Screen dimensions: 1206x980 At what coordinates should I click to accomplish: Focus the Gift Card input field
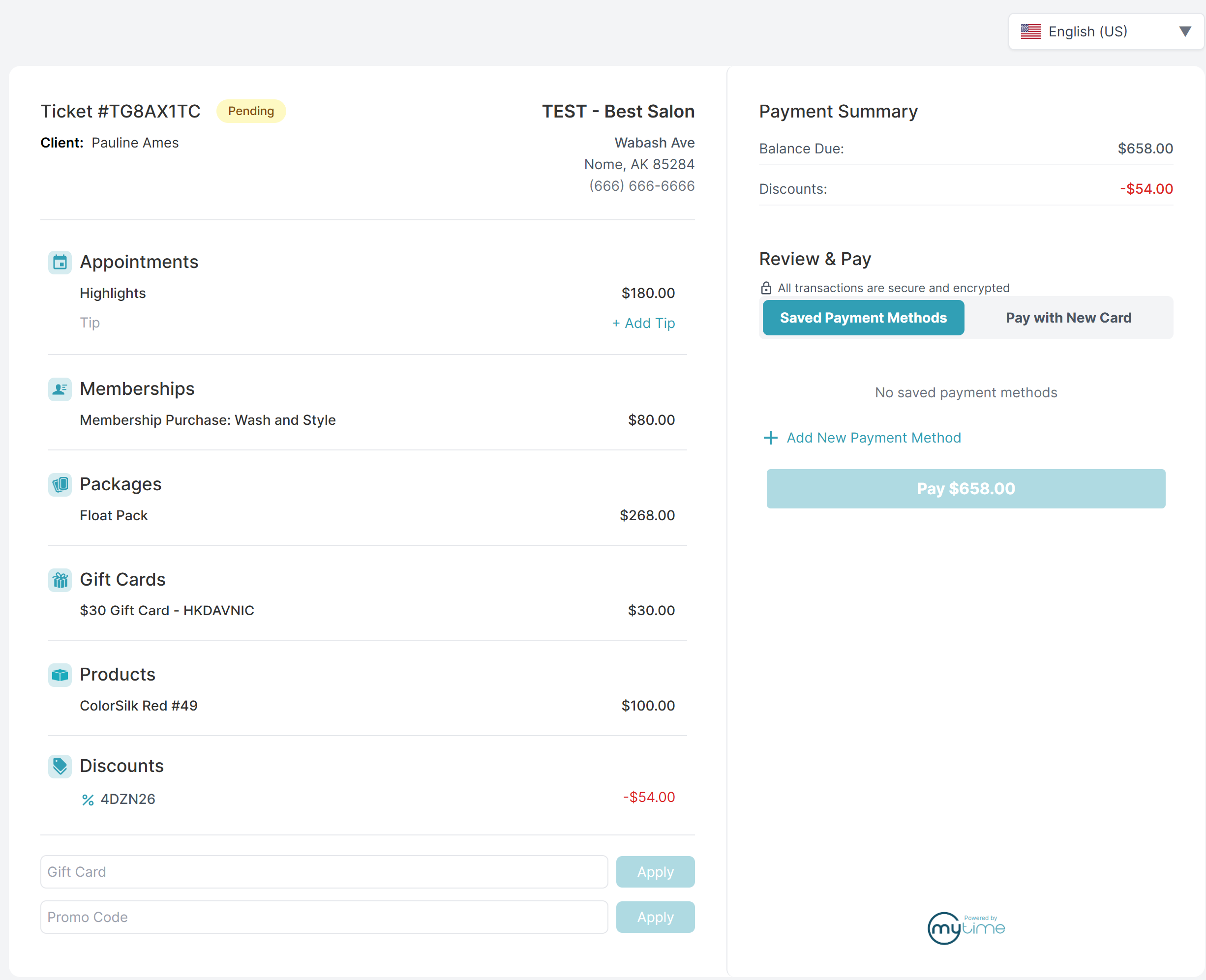pyautogui.click(x=324, y=872)
